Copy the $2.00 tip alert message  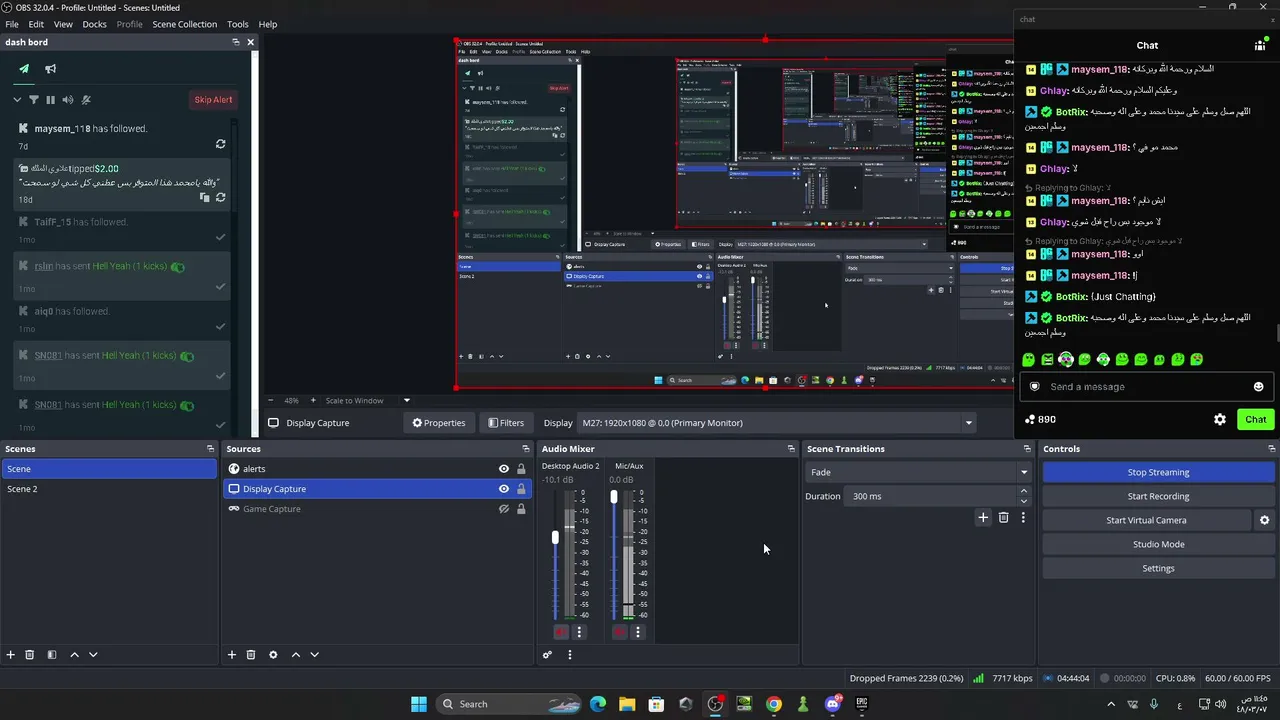pos(204,197)
